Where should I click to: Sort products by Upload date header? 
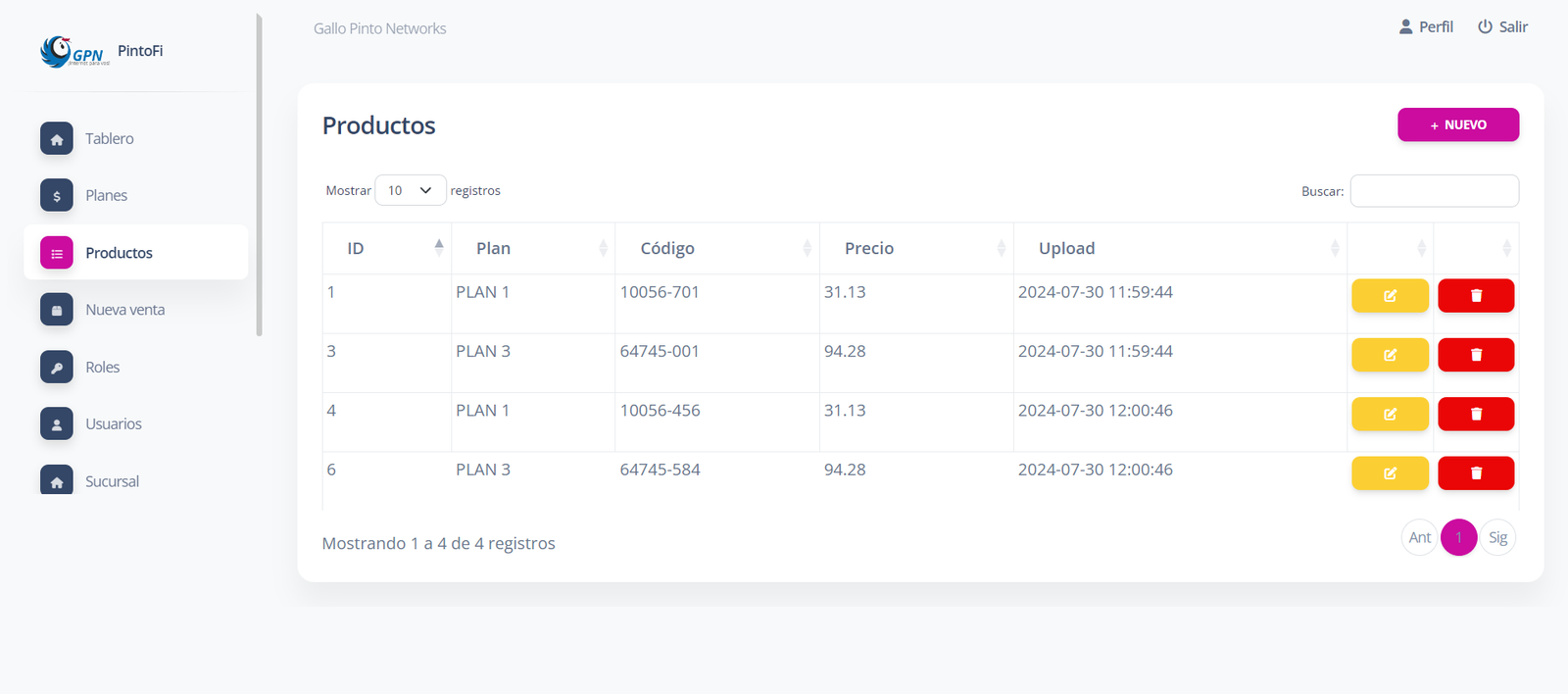tap(1179, 249)
